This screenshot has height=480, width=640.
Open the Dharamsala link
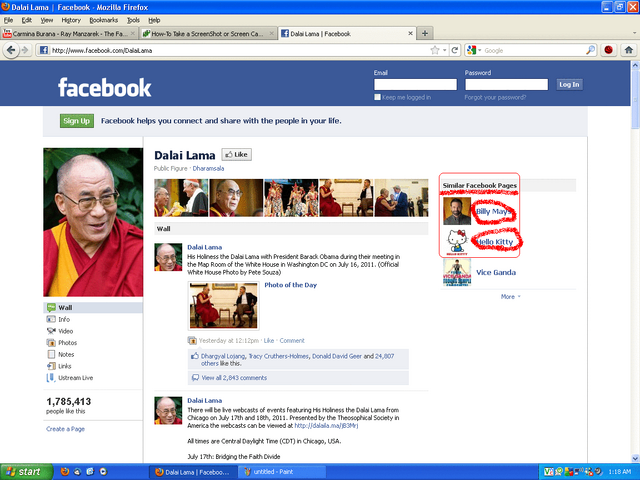(208, 169)
